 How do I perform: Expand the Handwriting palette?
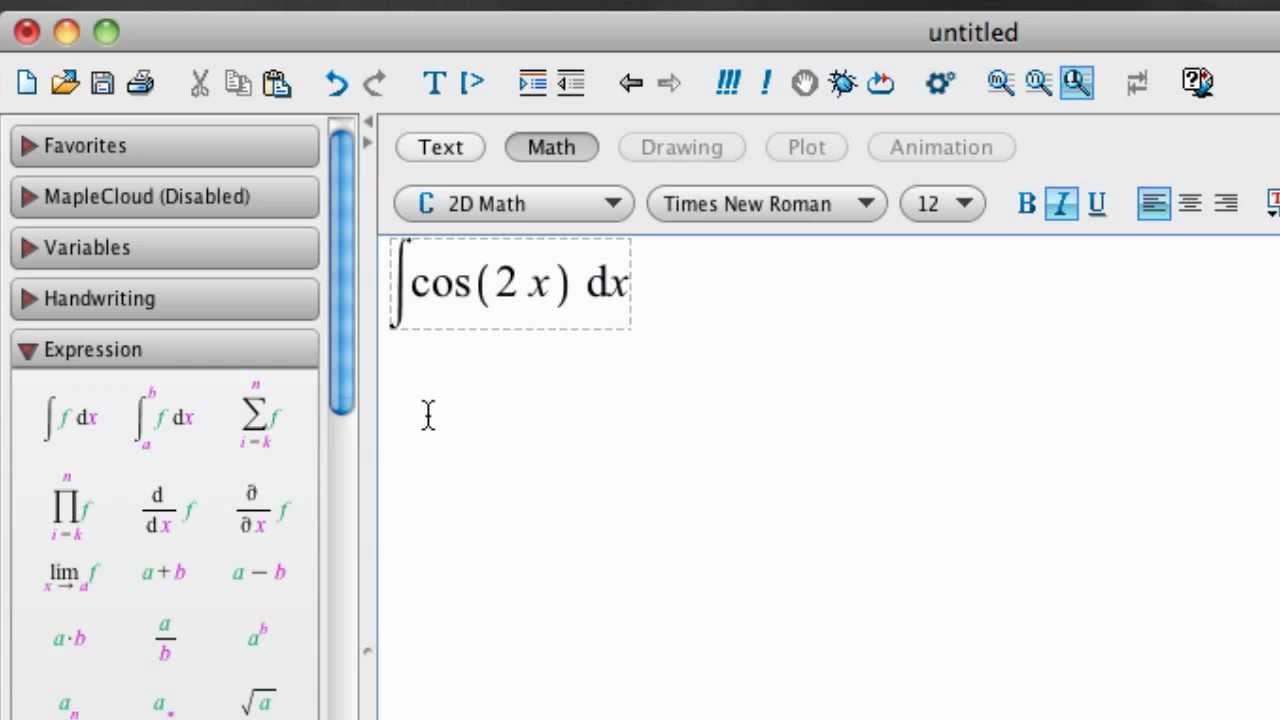[x=165, y=299]
